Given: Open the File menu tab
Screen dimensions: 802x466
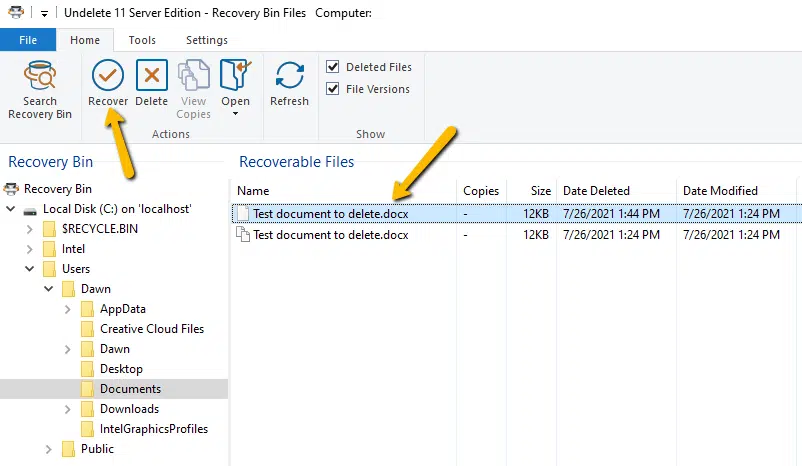Looking at the screenshot, I should pyautogui.click(x=28, y=40).
